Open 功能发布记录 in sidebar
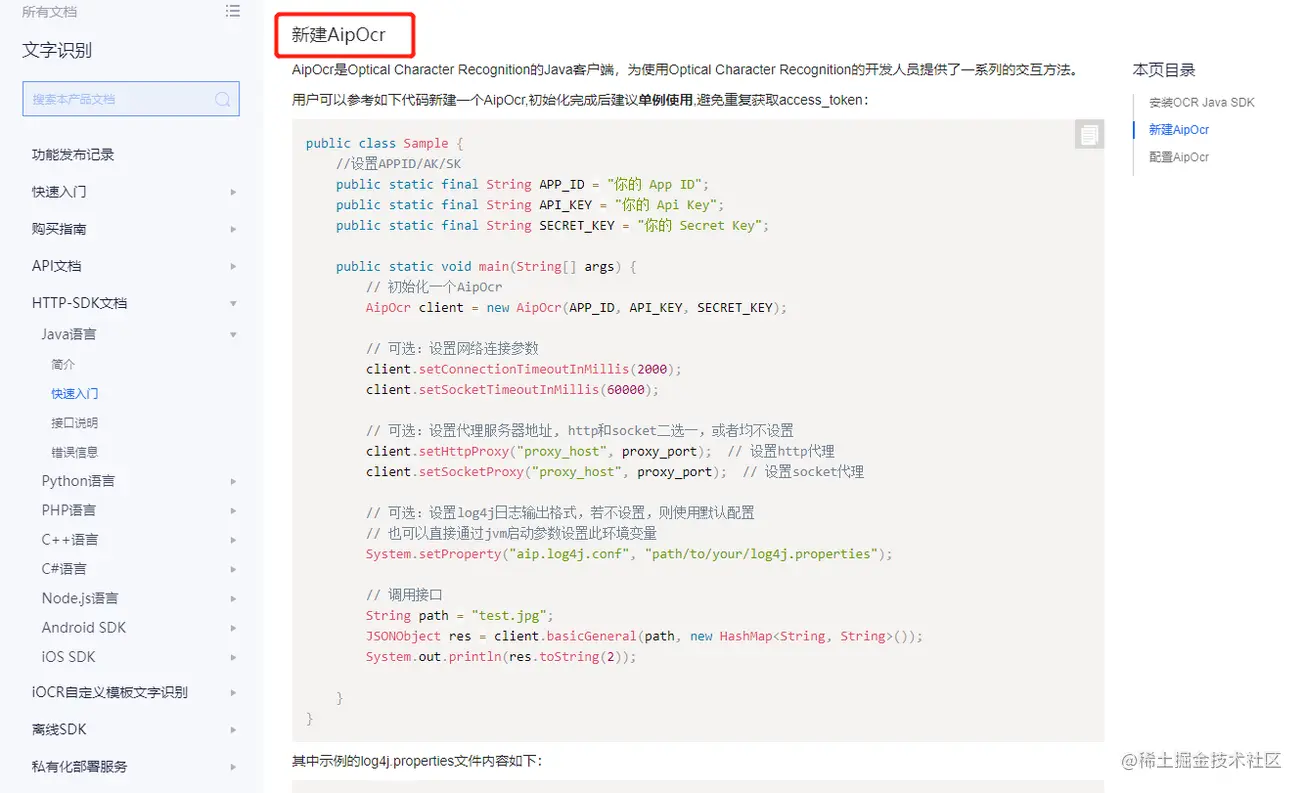The height and width of the screenshot is (793, 1304). coord(73,155)
